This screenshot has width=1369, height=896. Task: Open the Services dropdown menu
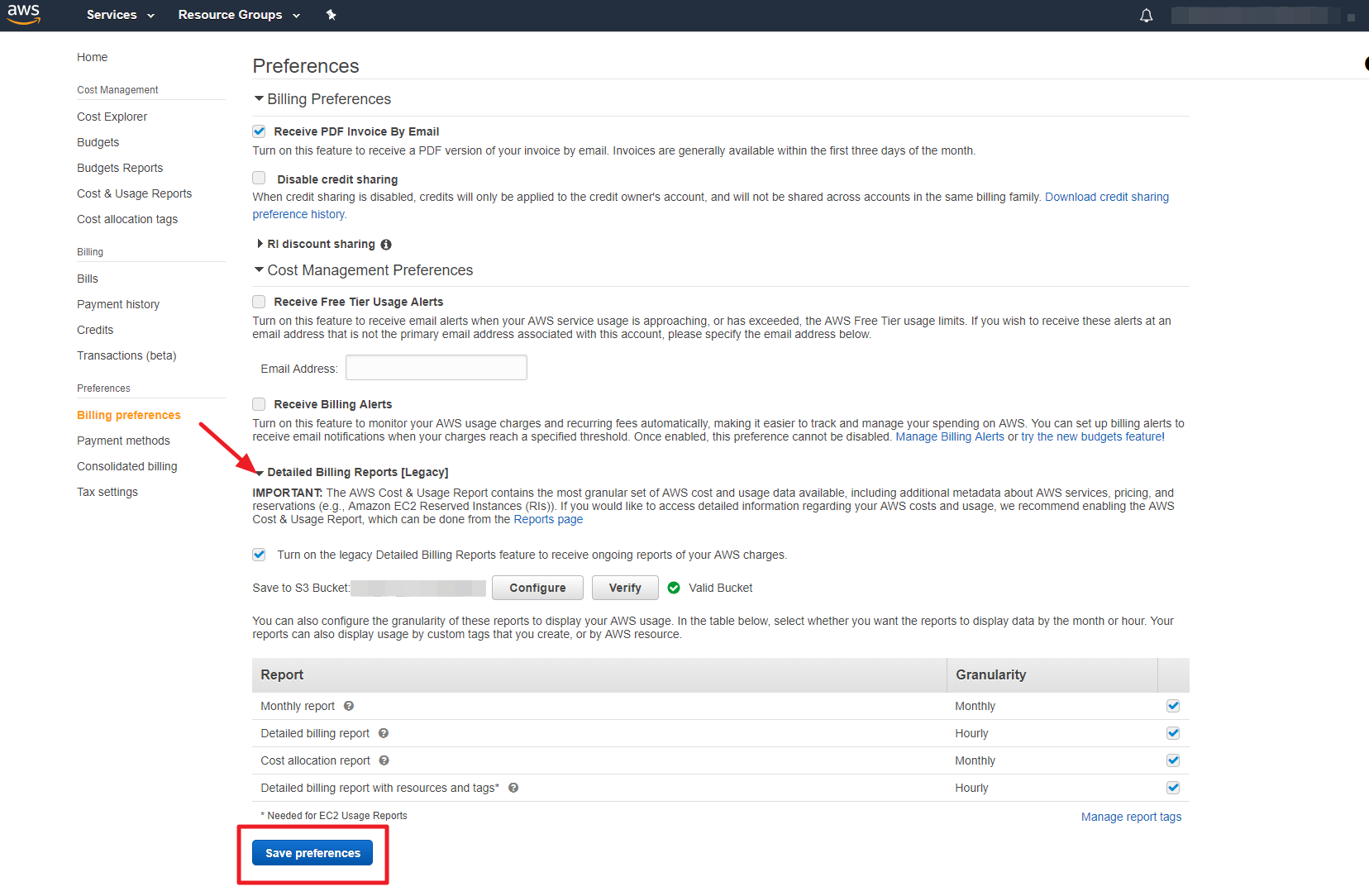(120, 15)
